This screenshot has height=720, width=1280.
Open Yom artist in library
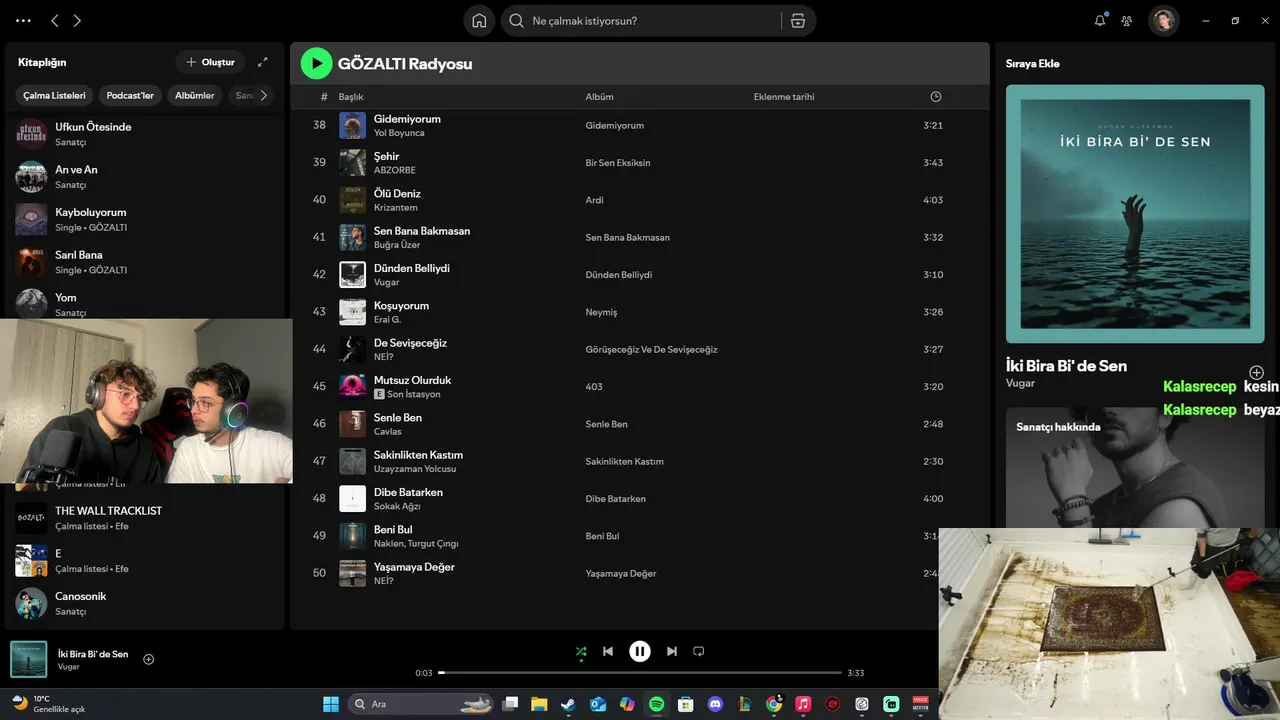click(145, 303)
